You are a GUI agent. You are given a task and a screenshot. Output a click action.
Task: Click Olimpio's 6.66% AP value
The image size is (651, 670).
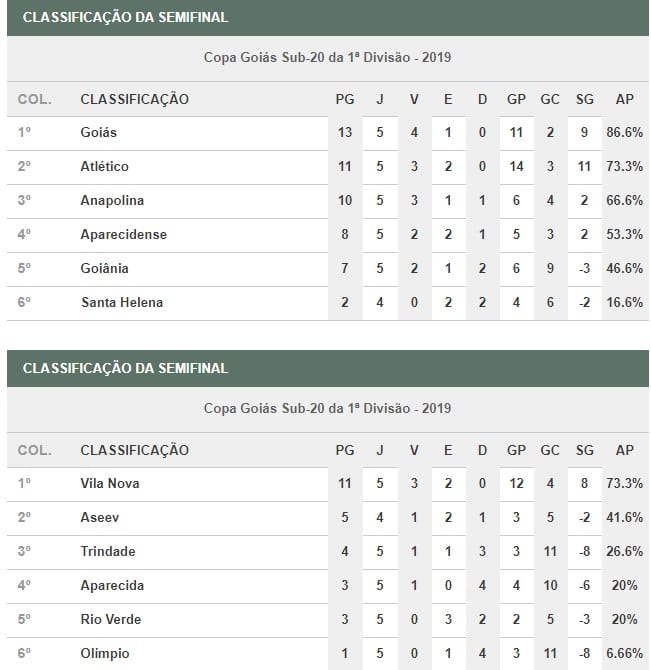point(624,653)
